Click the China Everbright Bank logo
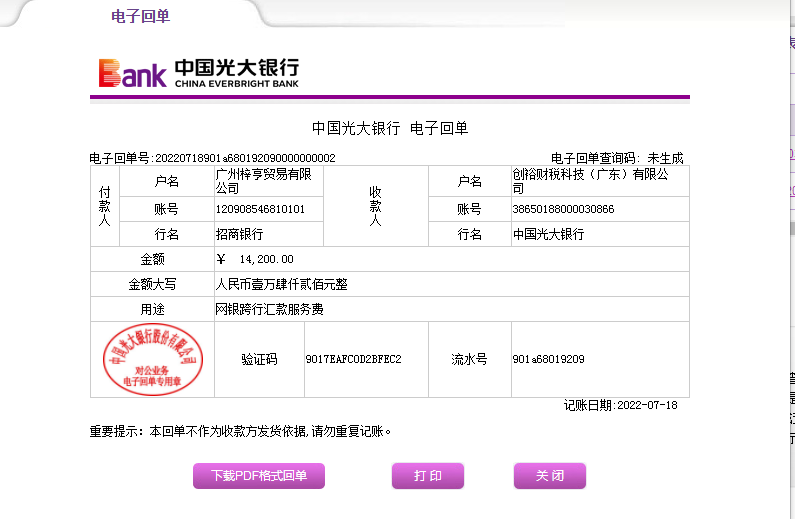 click(199, 73)
